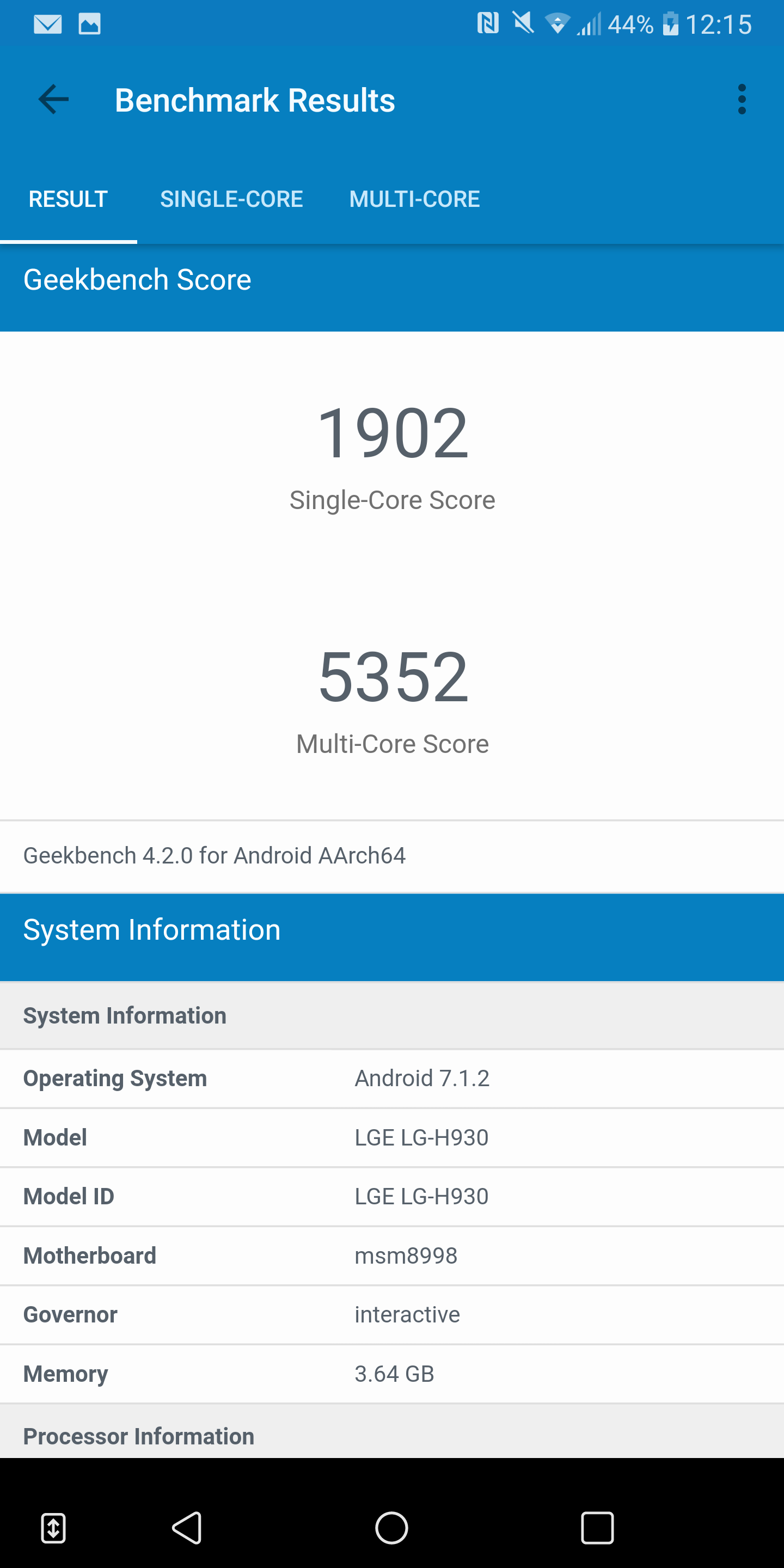Tap the interactive governor value
784x1568 pixels.
click(x=407, y=1314)
